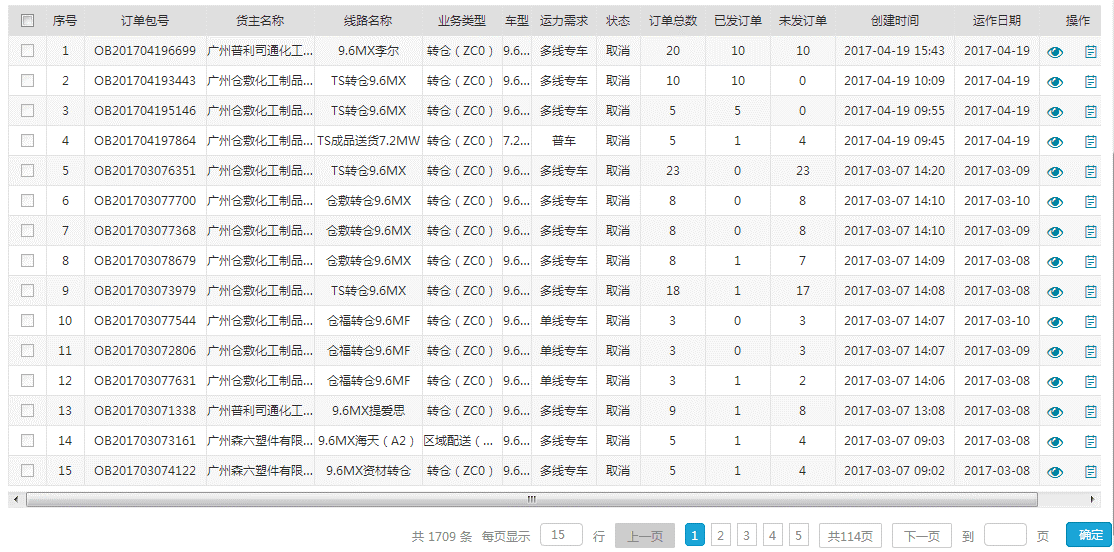
Task: Click the go-to-page number input field
Action: (x=1005, y=535)
